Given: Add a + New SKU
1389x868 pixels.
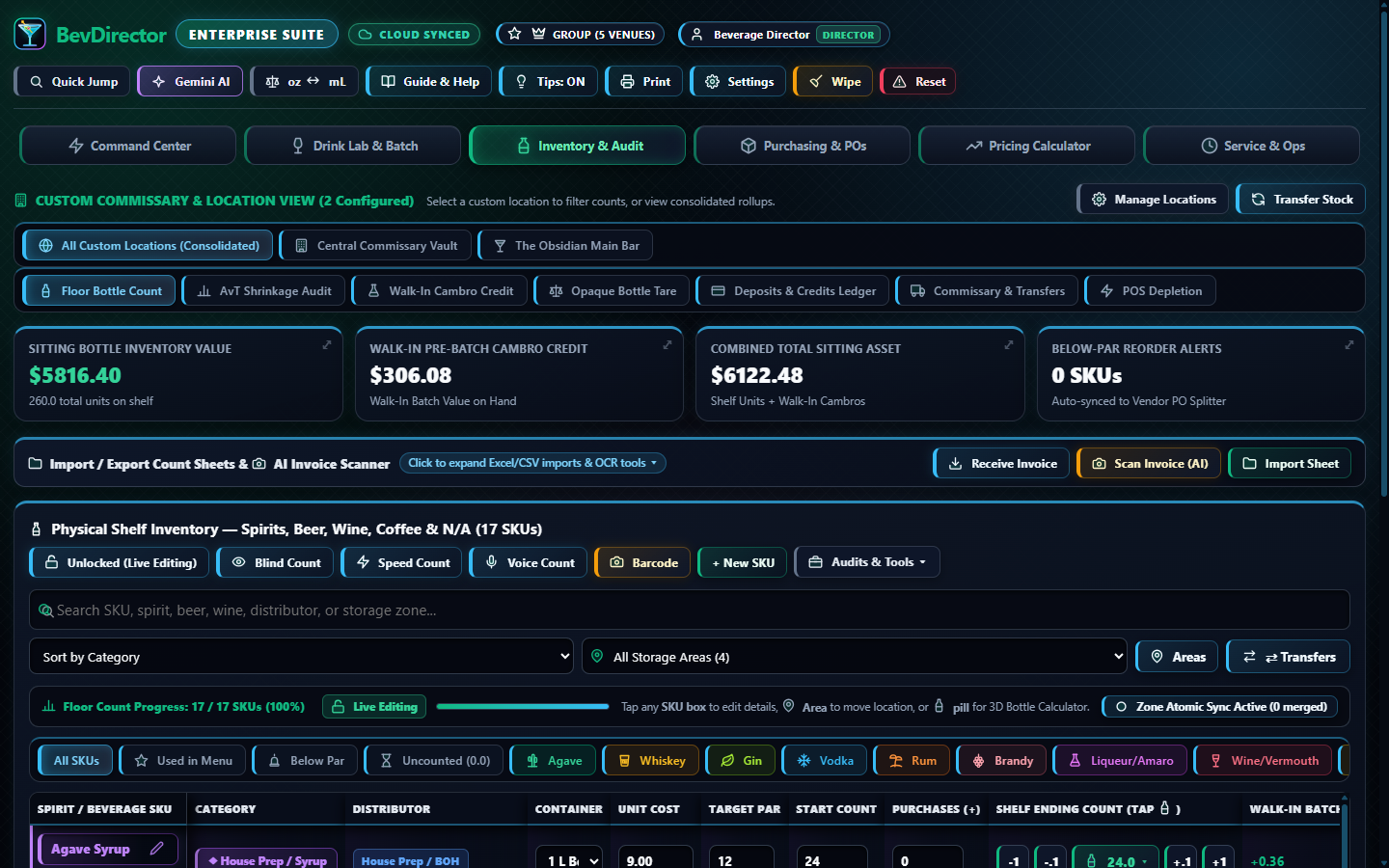Looking at the screenshot, I should tap(743, 562).
